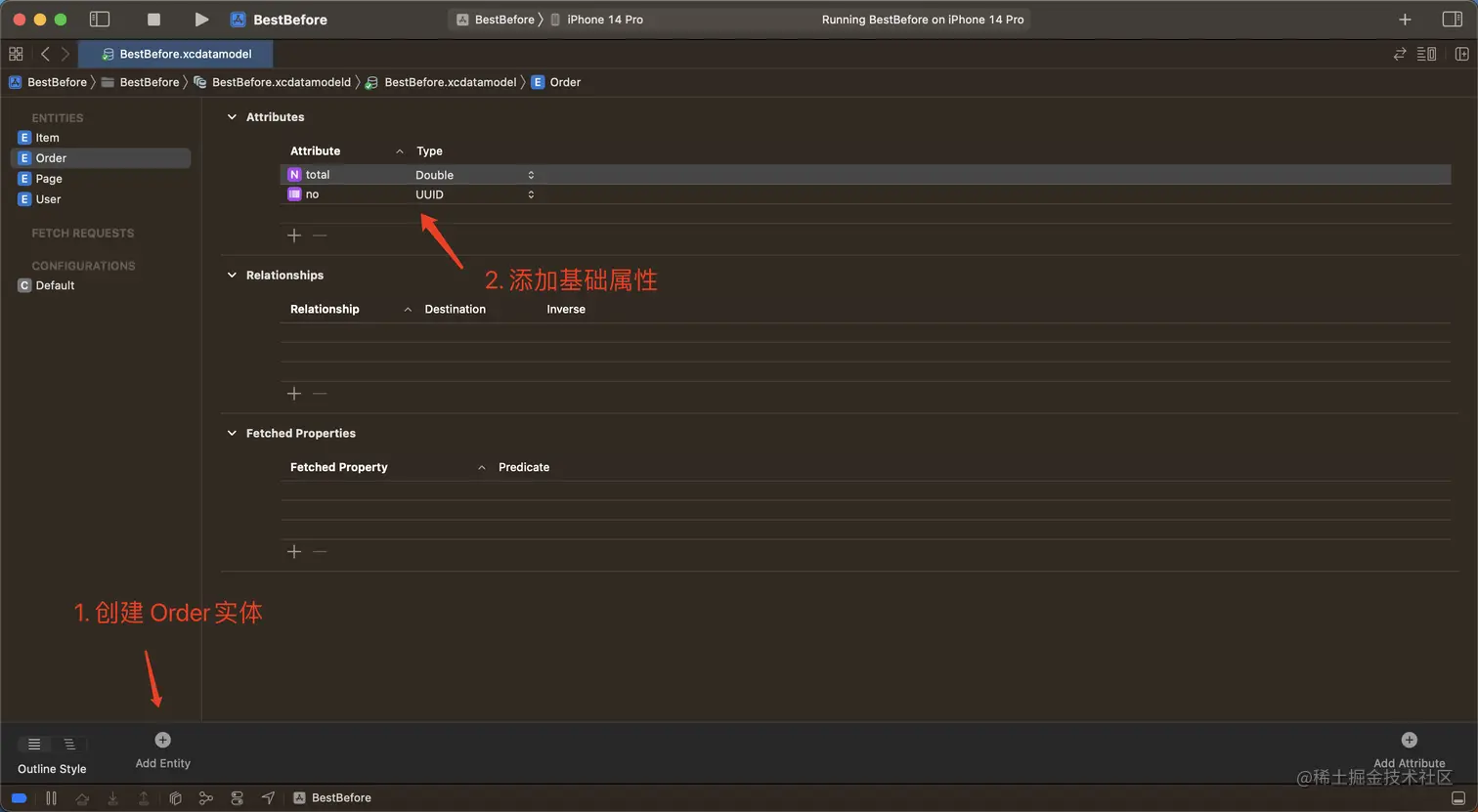
Task: Go back in editor history
Action: tap(45, 54)
